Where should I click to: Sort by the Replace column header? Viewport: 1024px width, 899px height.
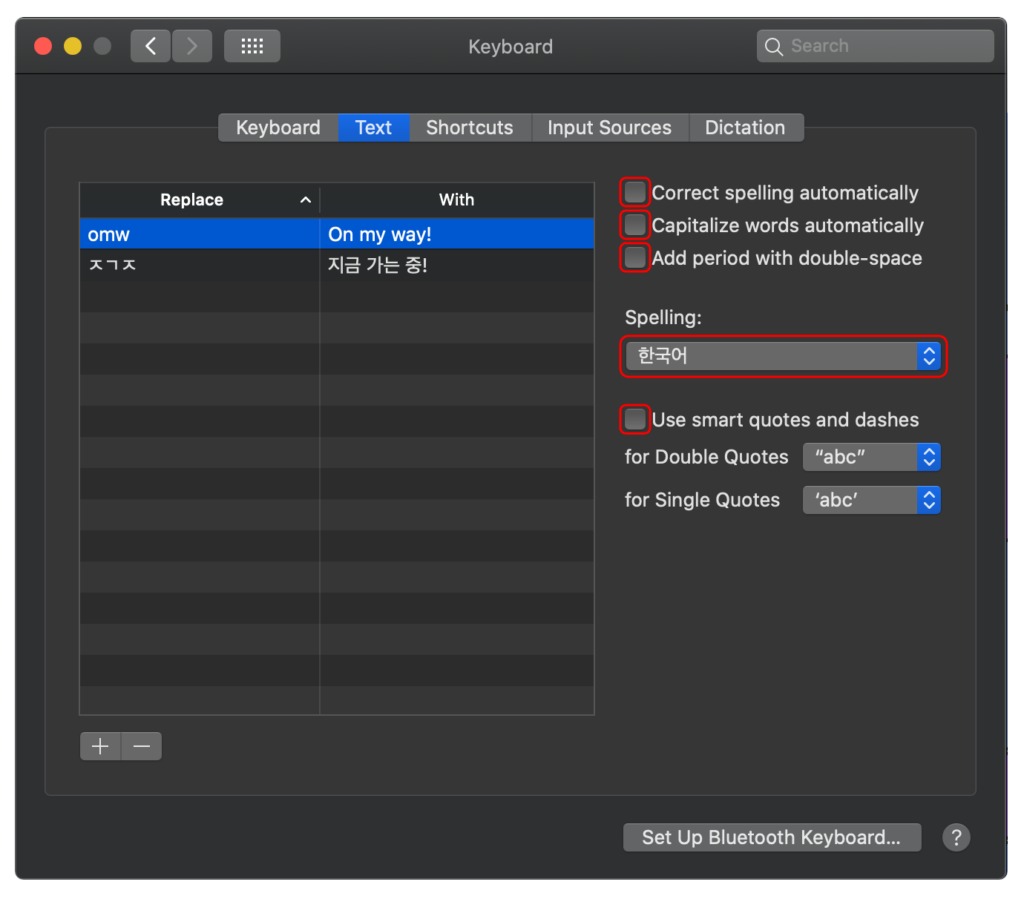tap(192, 200)
